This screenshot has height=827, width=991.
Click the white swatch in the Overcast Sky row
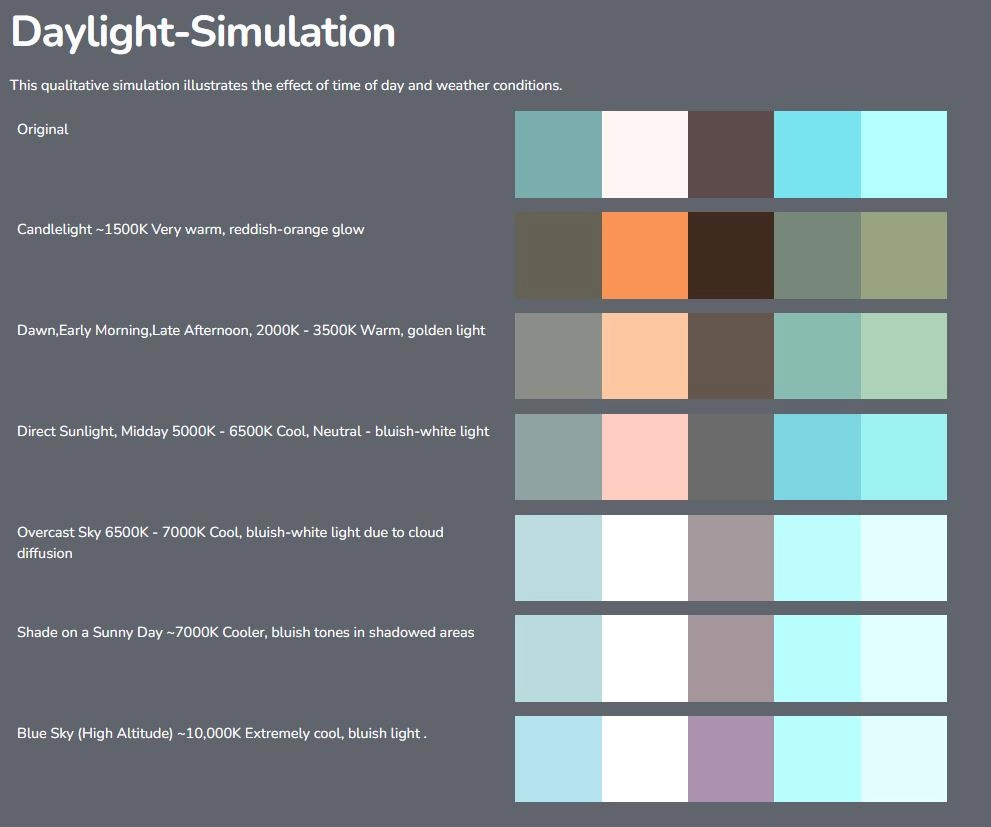(645, 558)
